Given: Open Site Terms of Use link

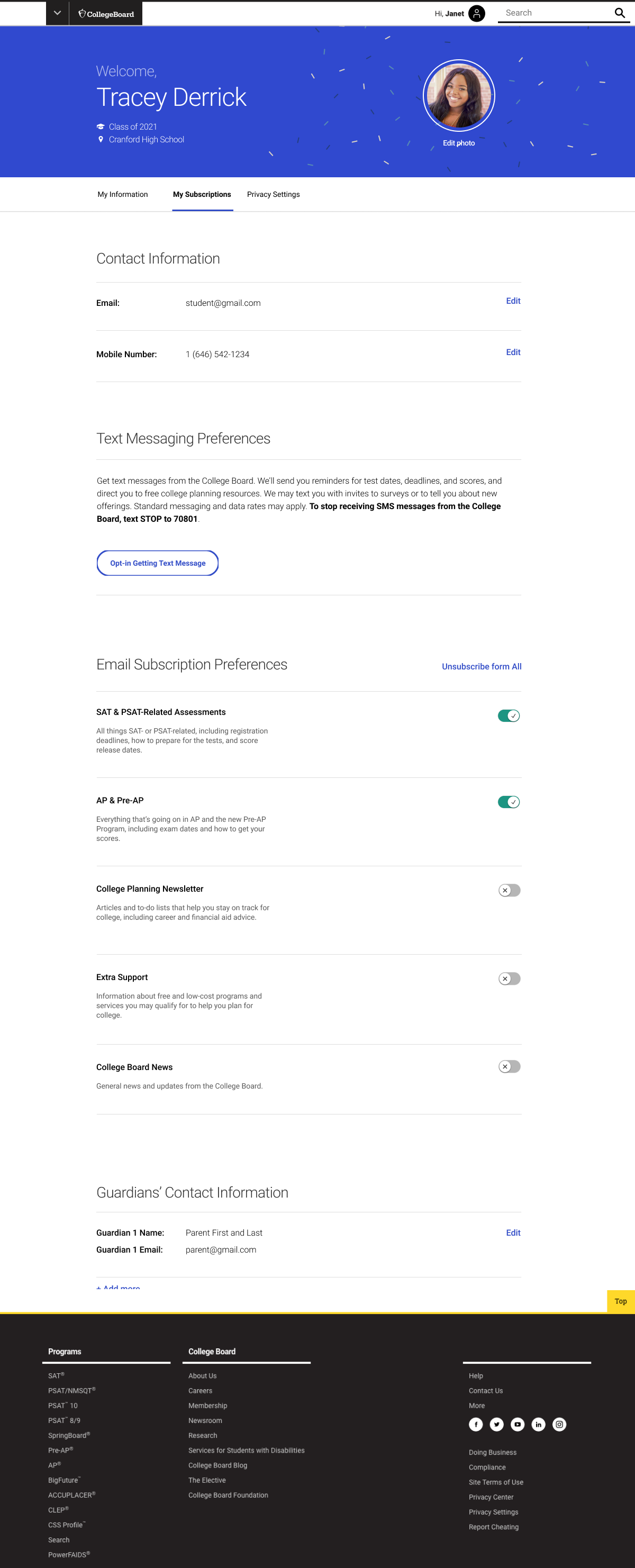Looking at the screenshot, I should pyautogui.click(x=496, y=1482).
